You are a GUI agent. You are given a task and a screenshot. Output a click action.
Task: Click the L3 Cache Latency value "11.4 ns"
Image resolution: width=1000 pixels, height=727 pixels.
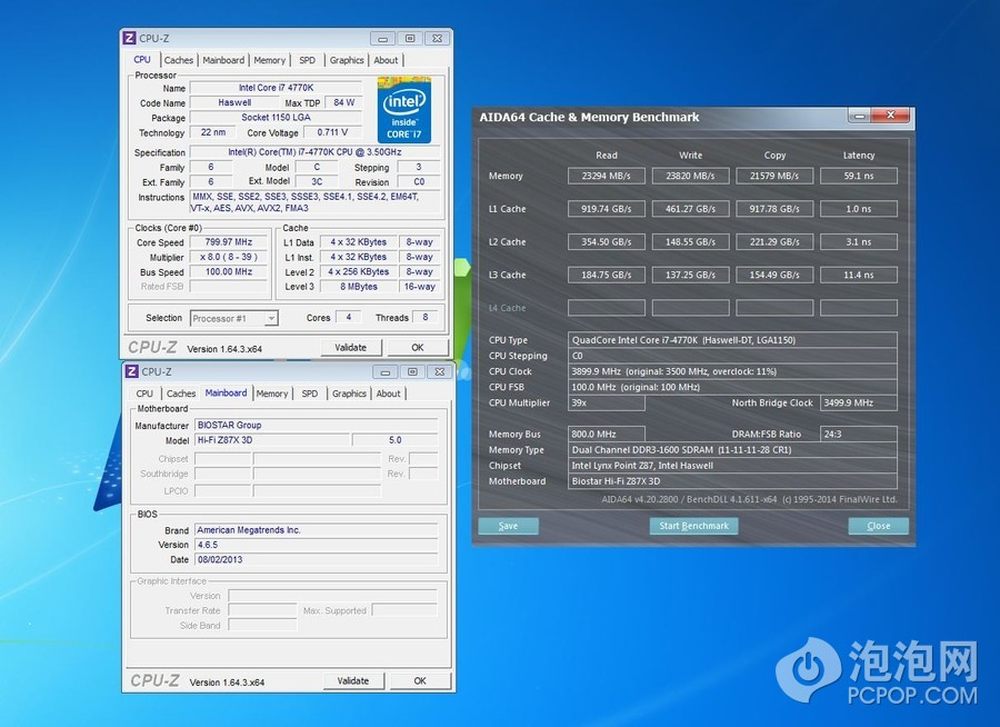click(x=859, y=275)
